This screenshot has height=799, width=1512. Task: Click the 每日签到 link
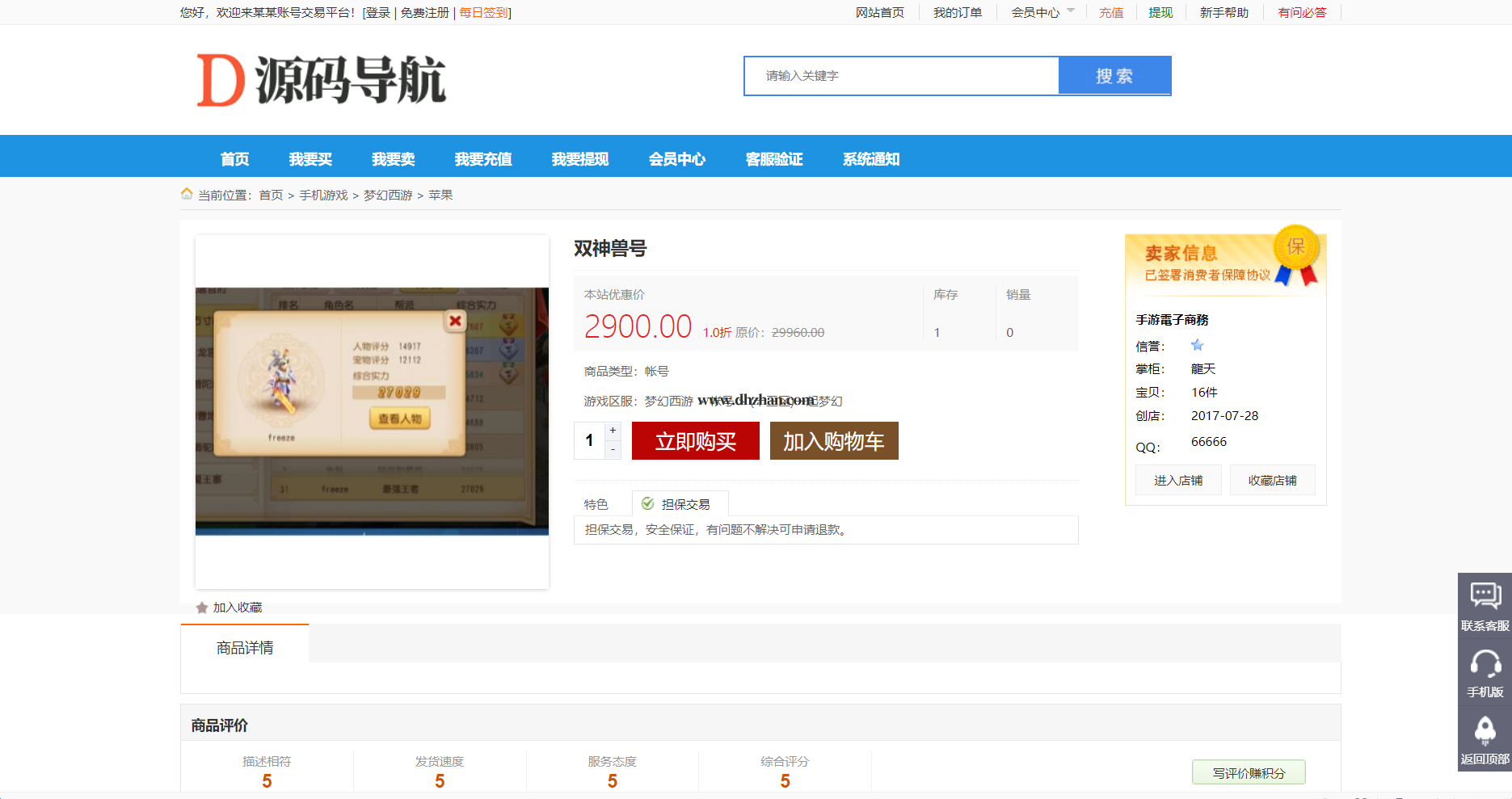483,13
